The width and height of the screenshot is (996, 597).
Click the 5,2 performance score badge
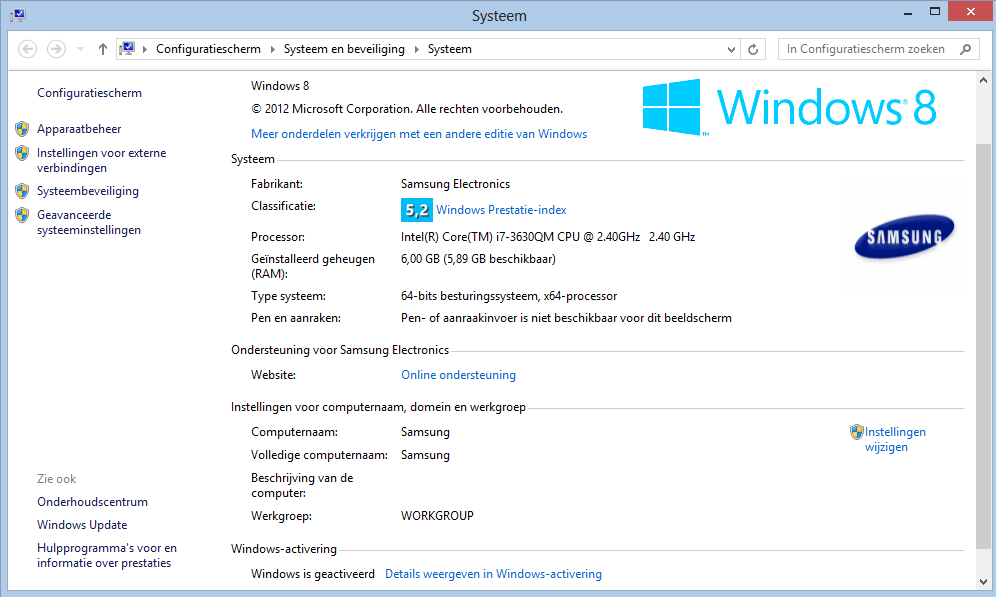tap(417, 210)
